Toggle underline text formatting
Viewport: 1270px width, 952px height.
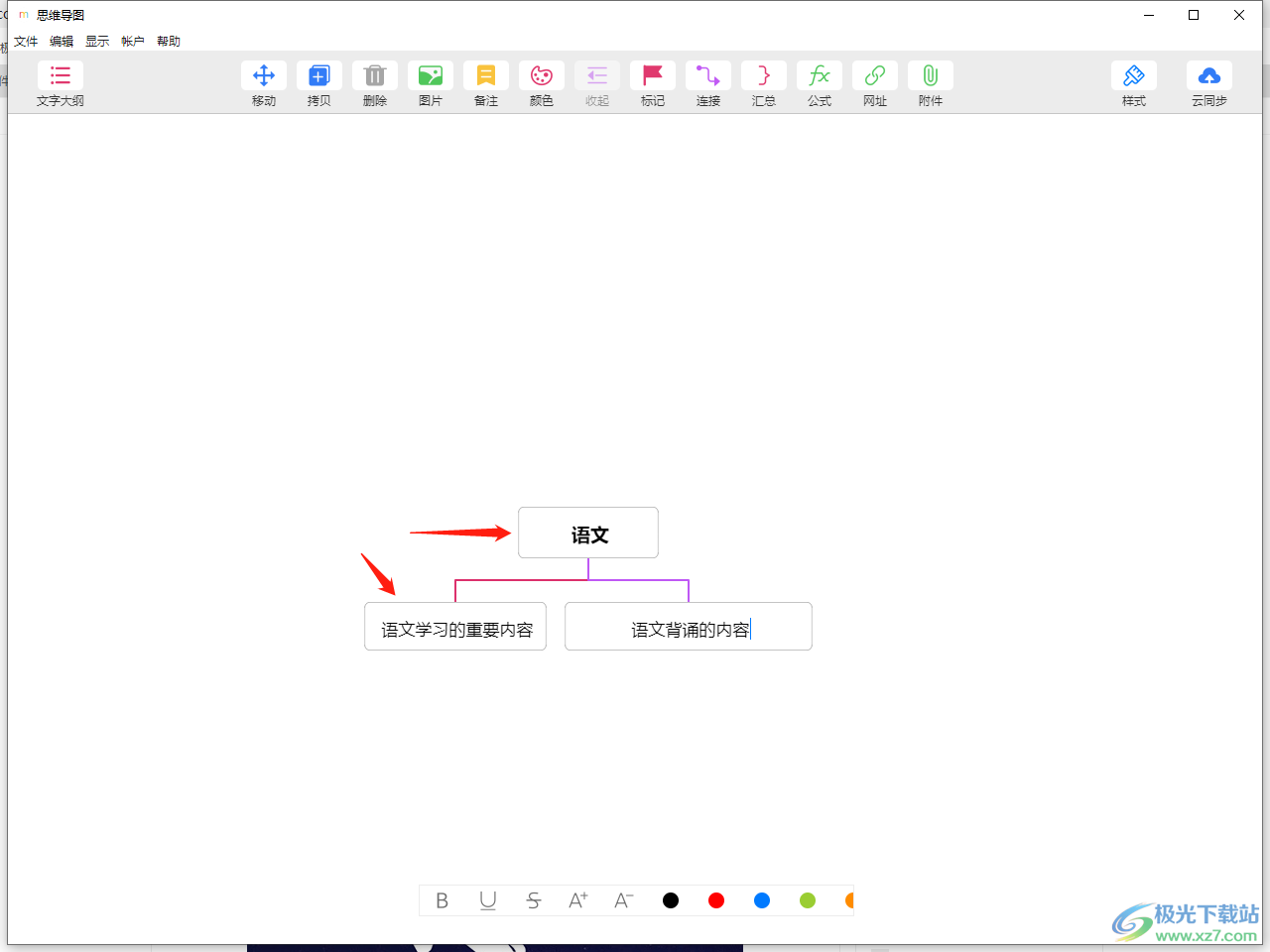(488, 900)
